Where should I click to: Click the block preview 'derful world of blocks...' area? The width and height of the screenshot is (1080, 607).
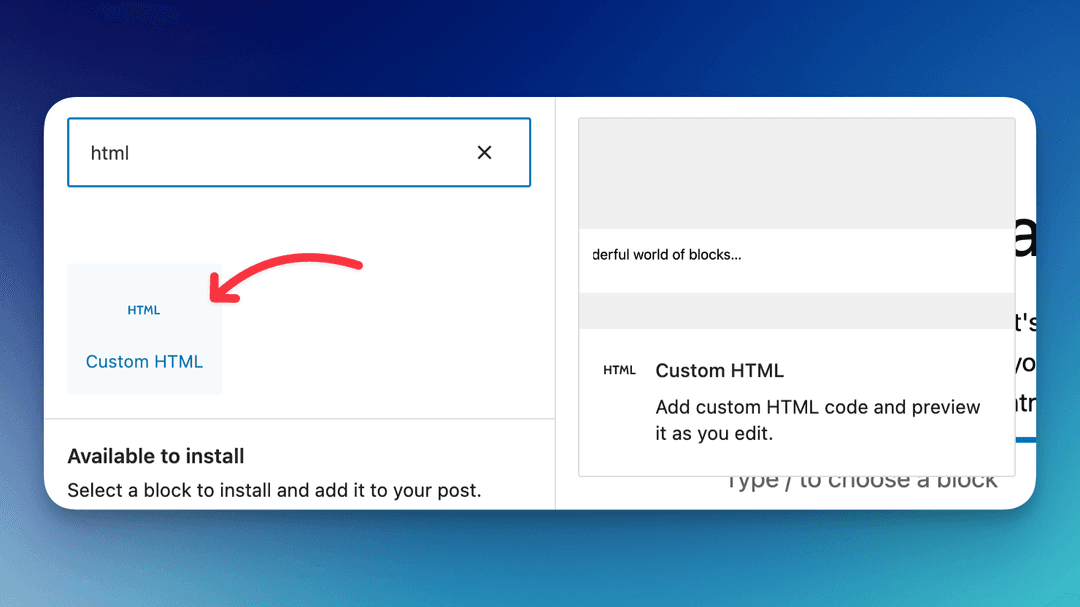796,260
